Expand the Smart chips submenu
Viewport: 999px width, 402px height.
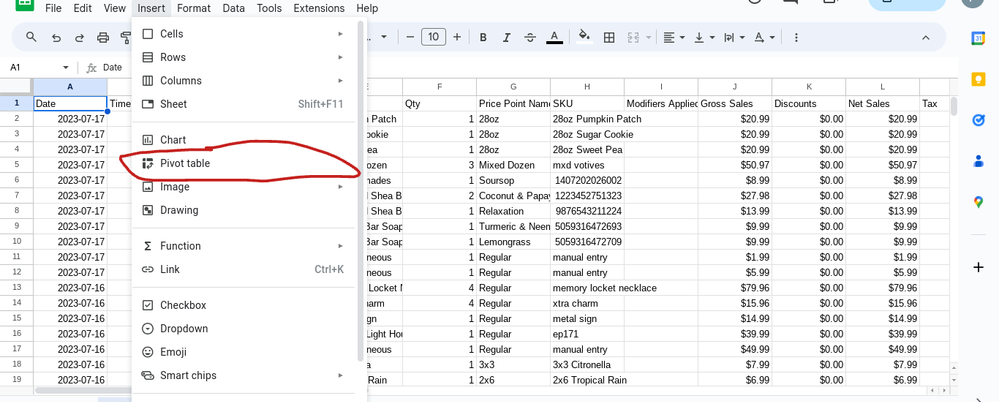point(340,375)
